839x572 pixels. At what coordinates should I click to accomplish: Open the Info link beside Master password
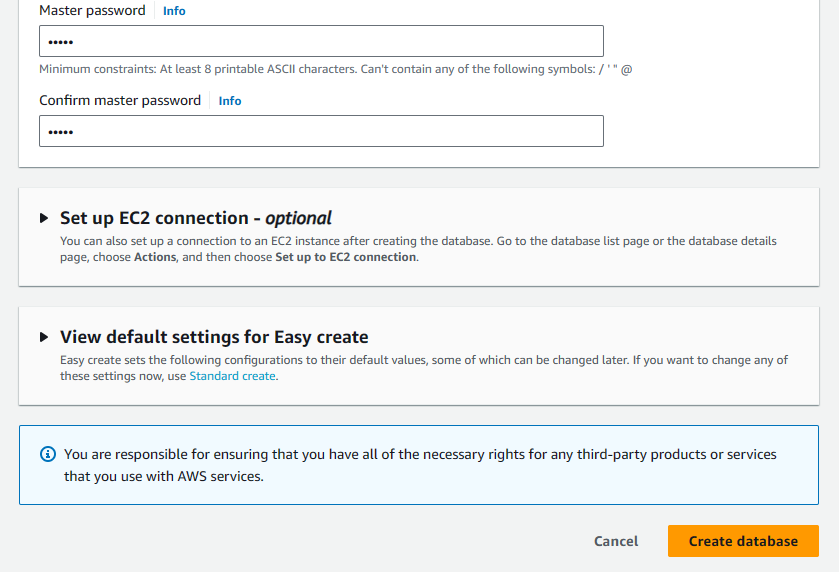(174, 11)
